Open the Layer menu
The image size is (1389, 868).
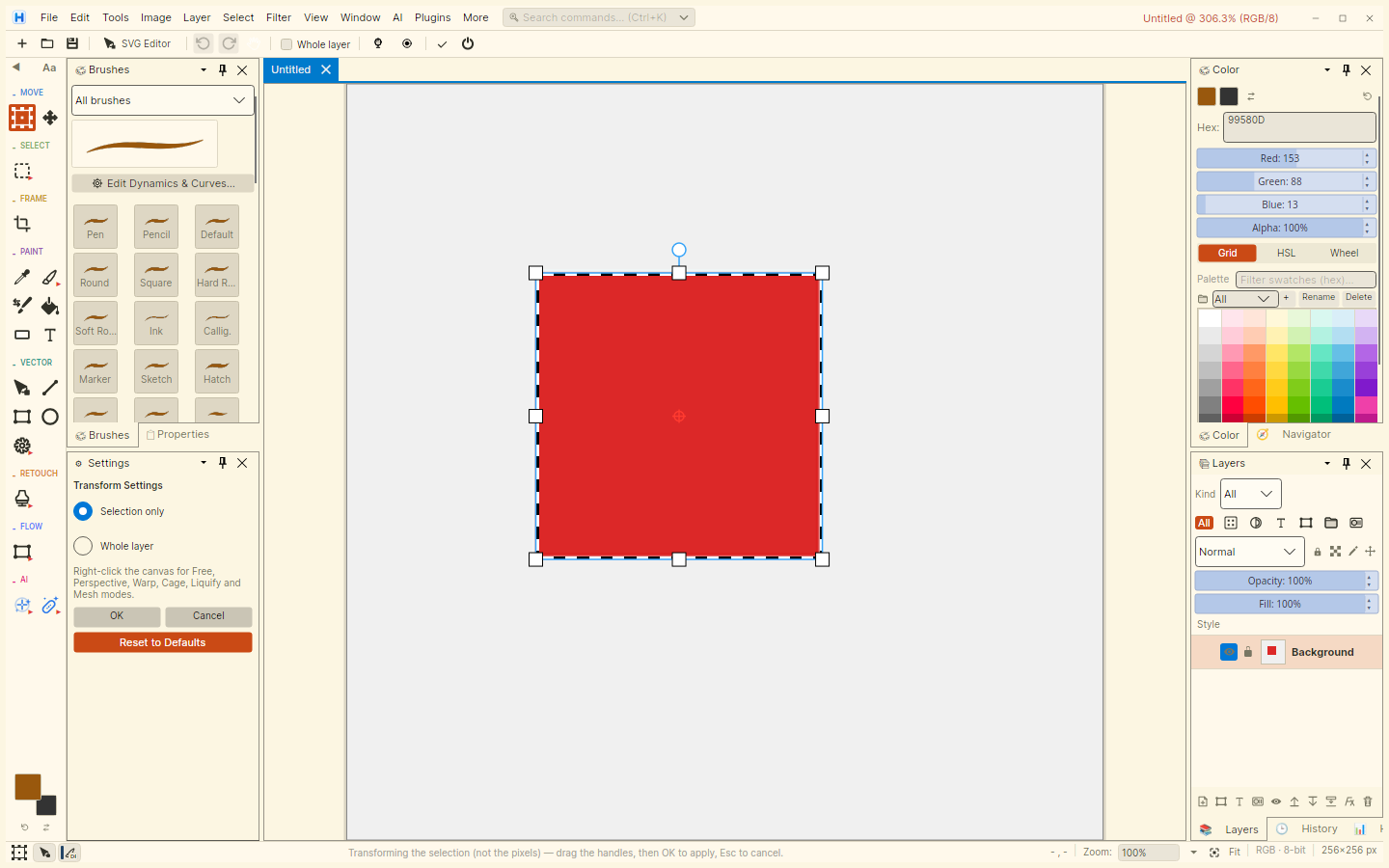coord(197,17)
